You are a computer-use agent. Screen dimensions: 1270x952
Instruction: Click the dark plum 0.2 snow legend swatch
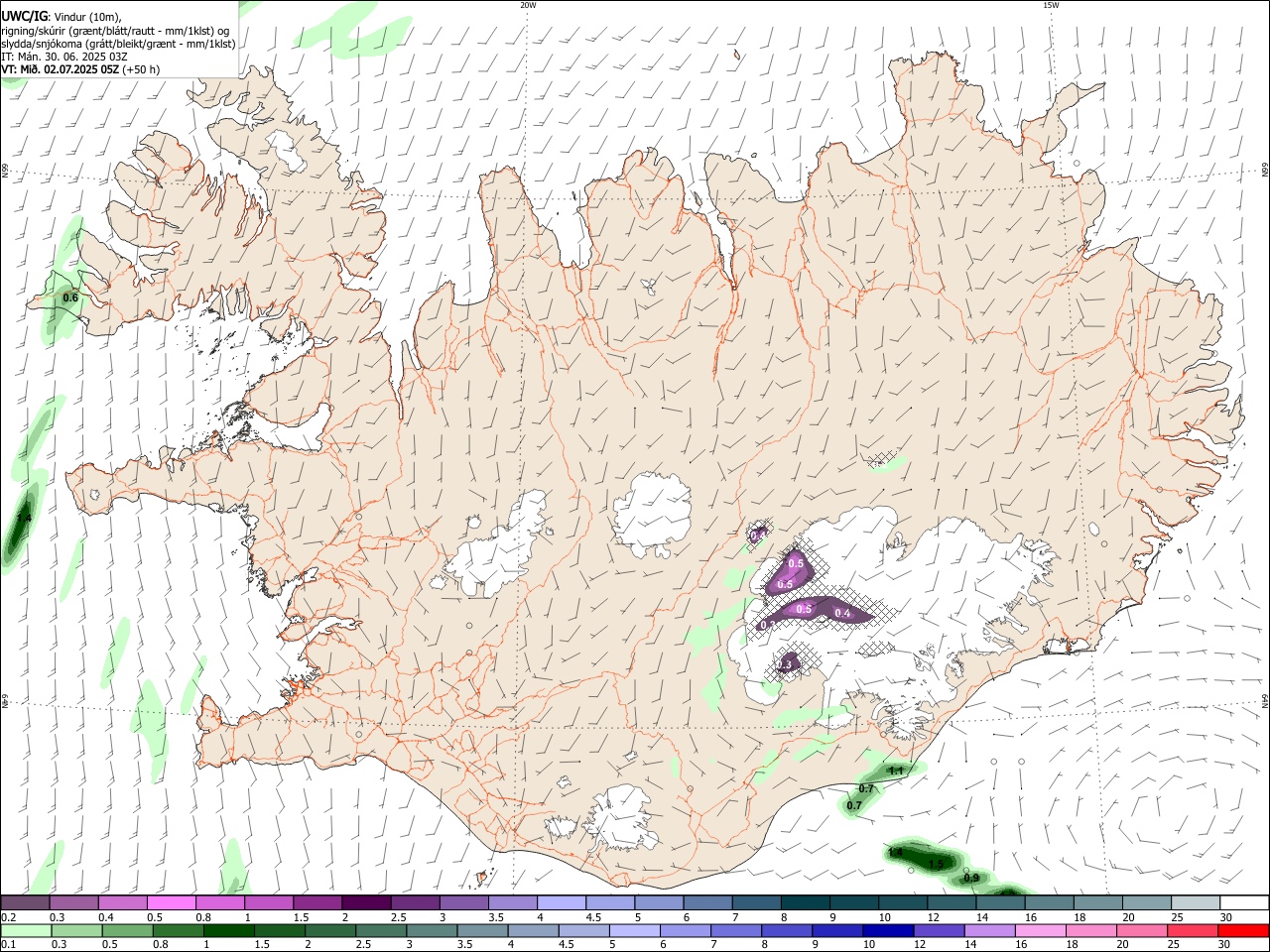(25, 903)
